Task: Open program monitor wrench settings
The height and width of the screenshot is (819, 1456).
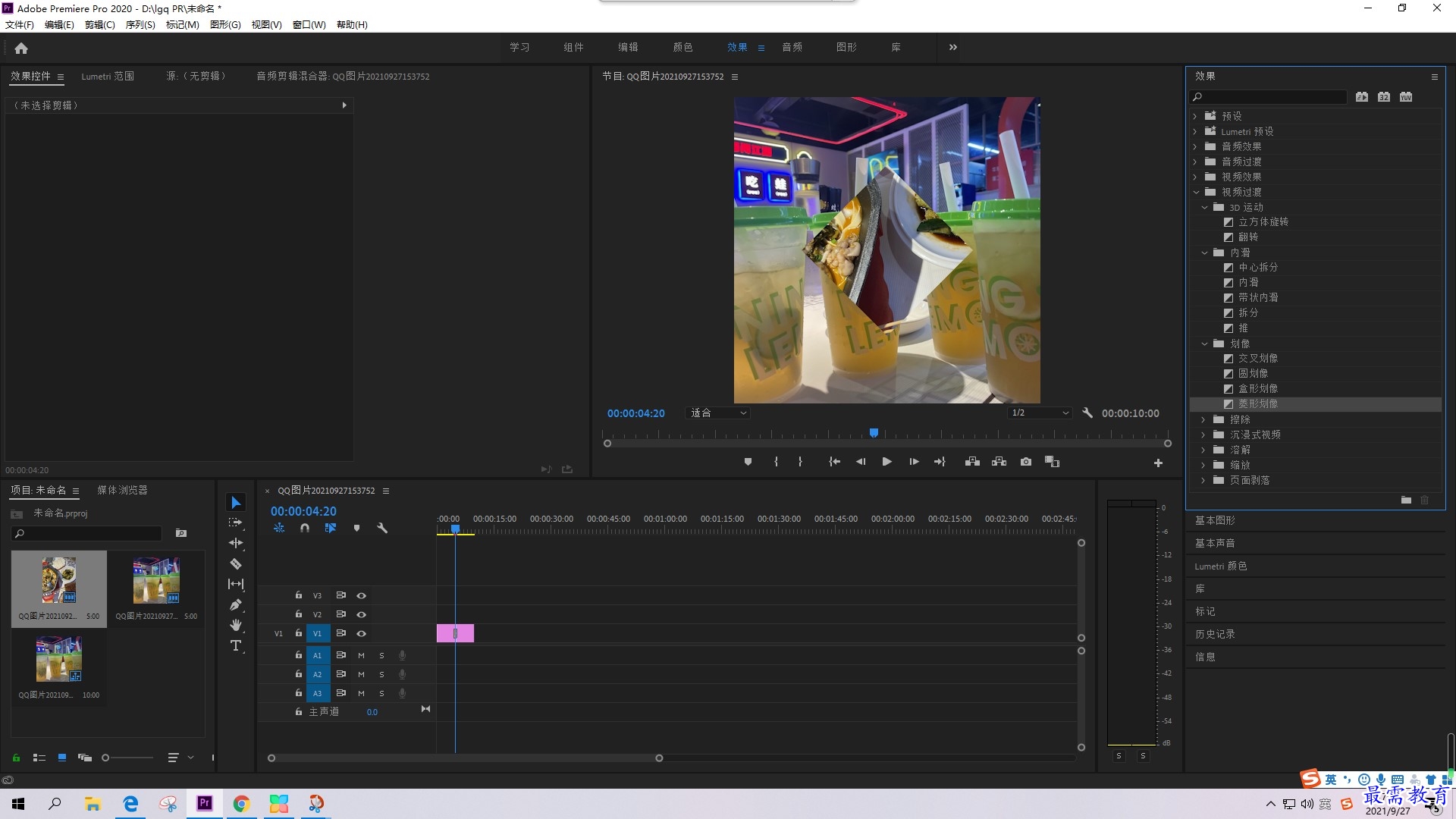Action: [1087, 413]
